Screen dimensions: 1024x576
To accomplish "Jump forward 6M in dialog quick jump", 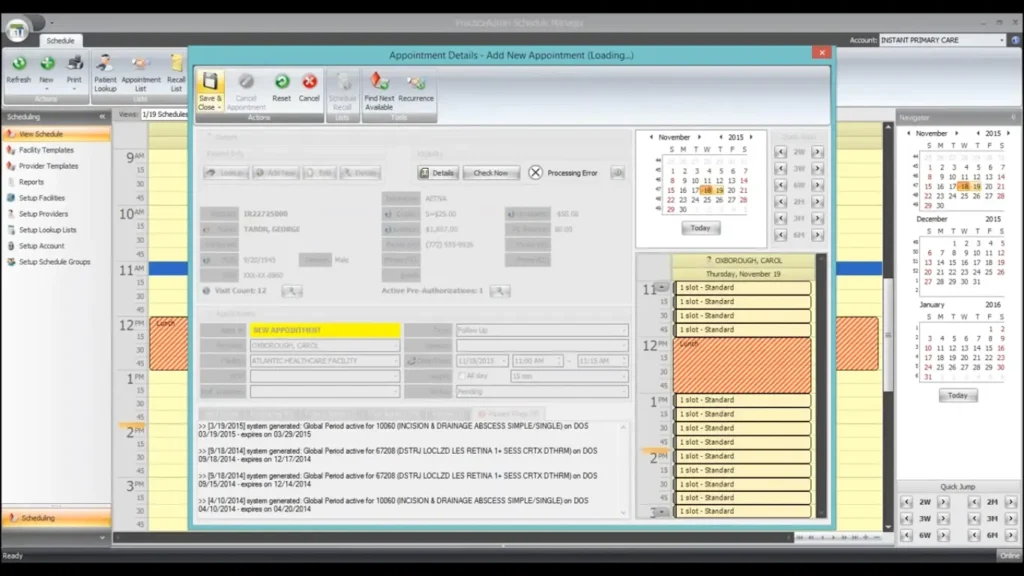I will [817, 235].
